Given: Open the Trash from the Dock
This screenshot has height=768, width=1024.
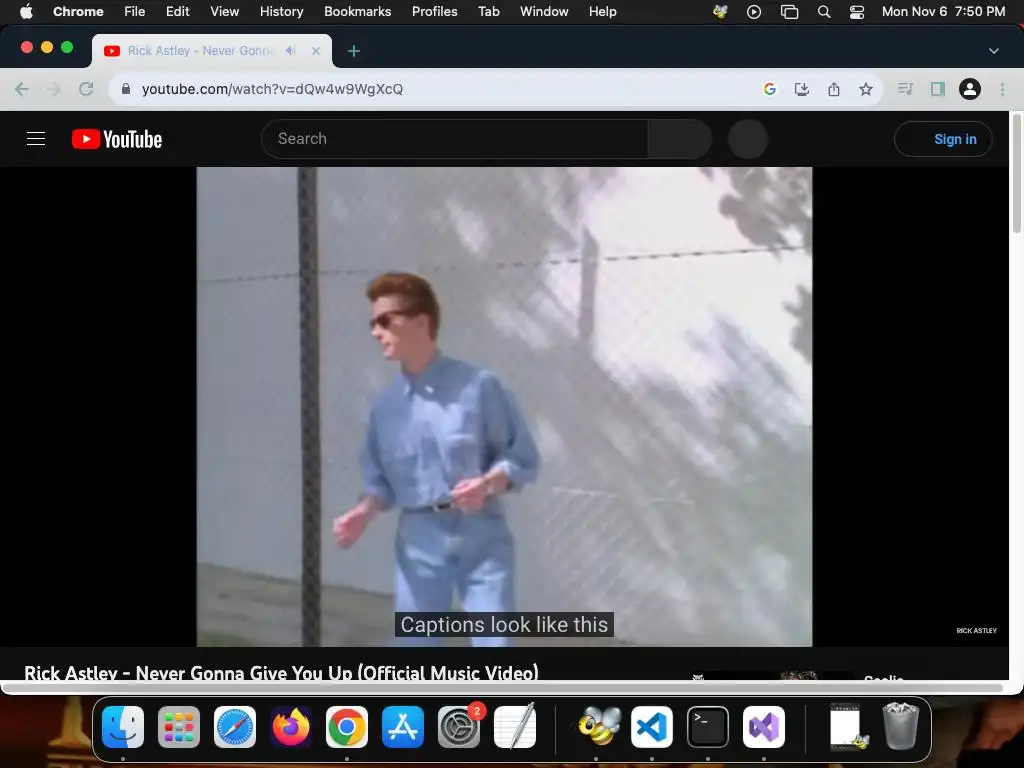Looking at the screenshot, I should [x=901, y=726].
